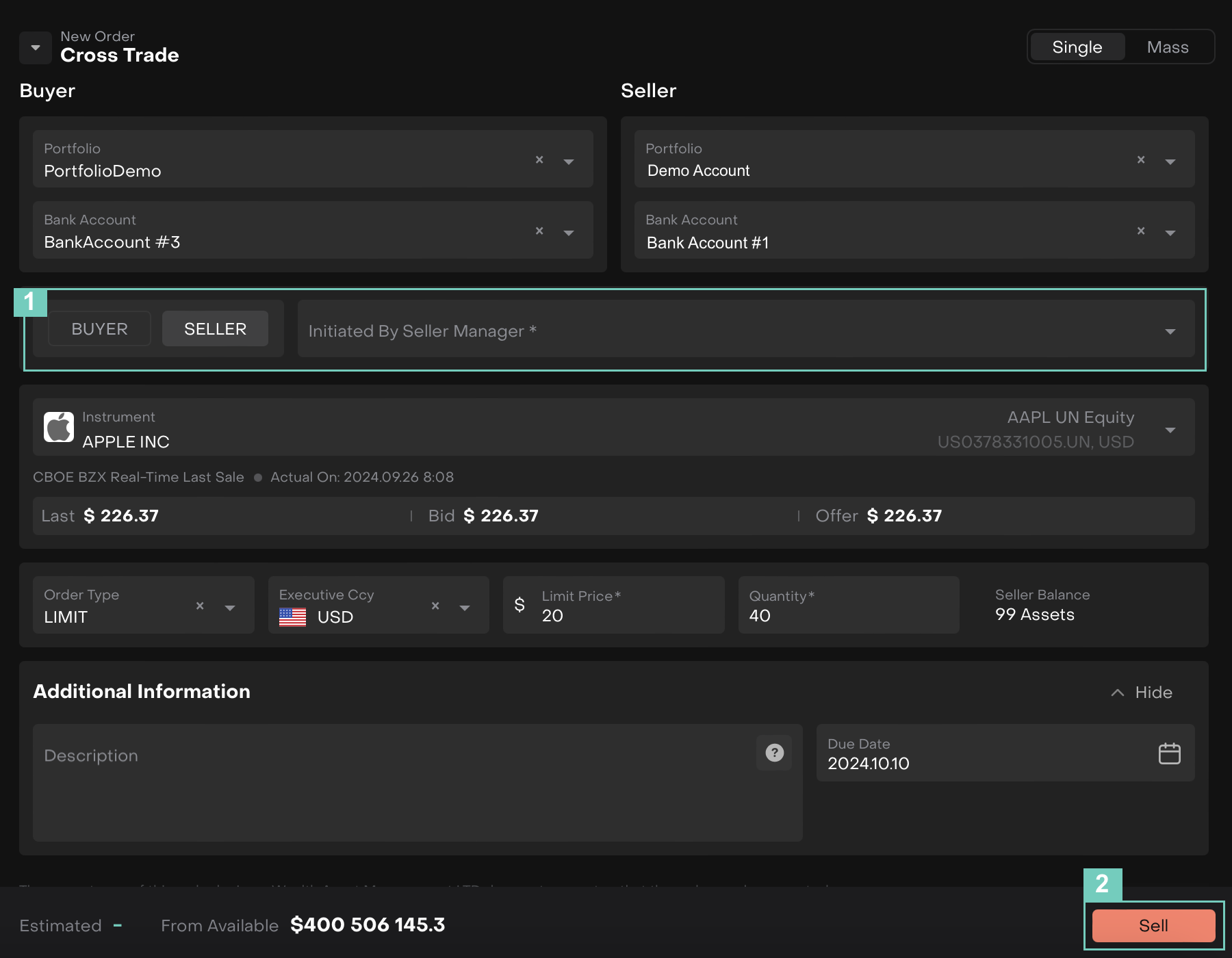
Task: Select BUYER as the initiator
Action: coord(99,329)
